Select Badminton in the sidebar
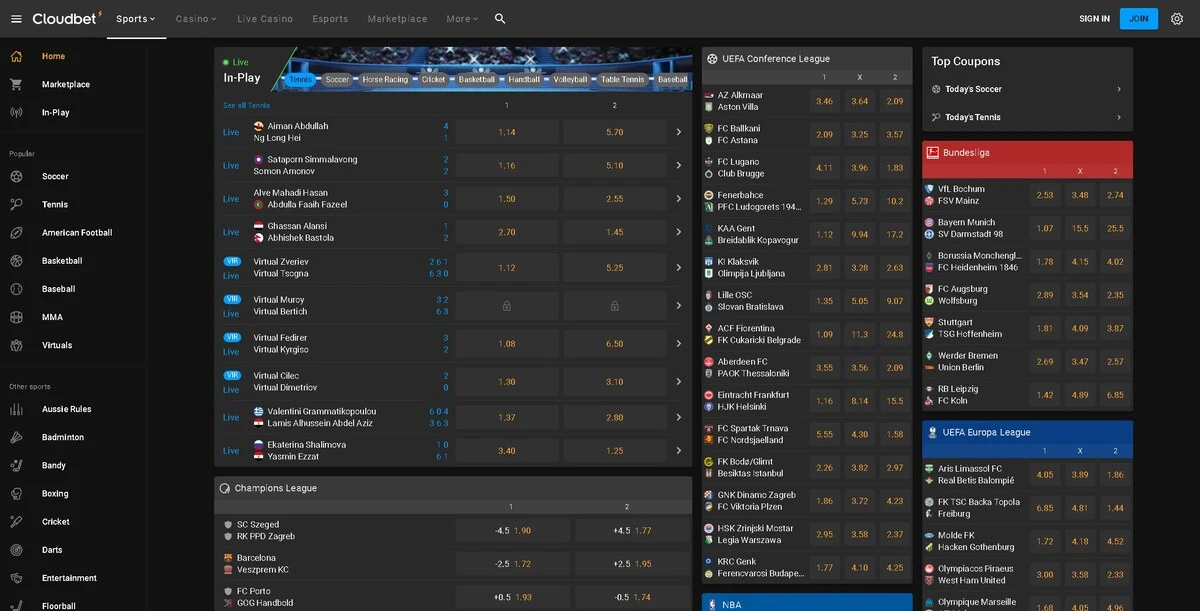 click(63, 437)
